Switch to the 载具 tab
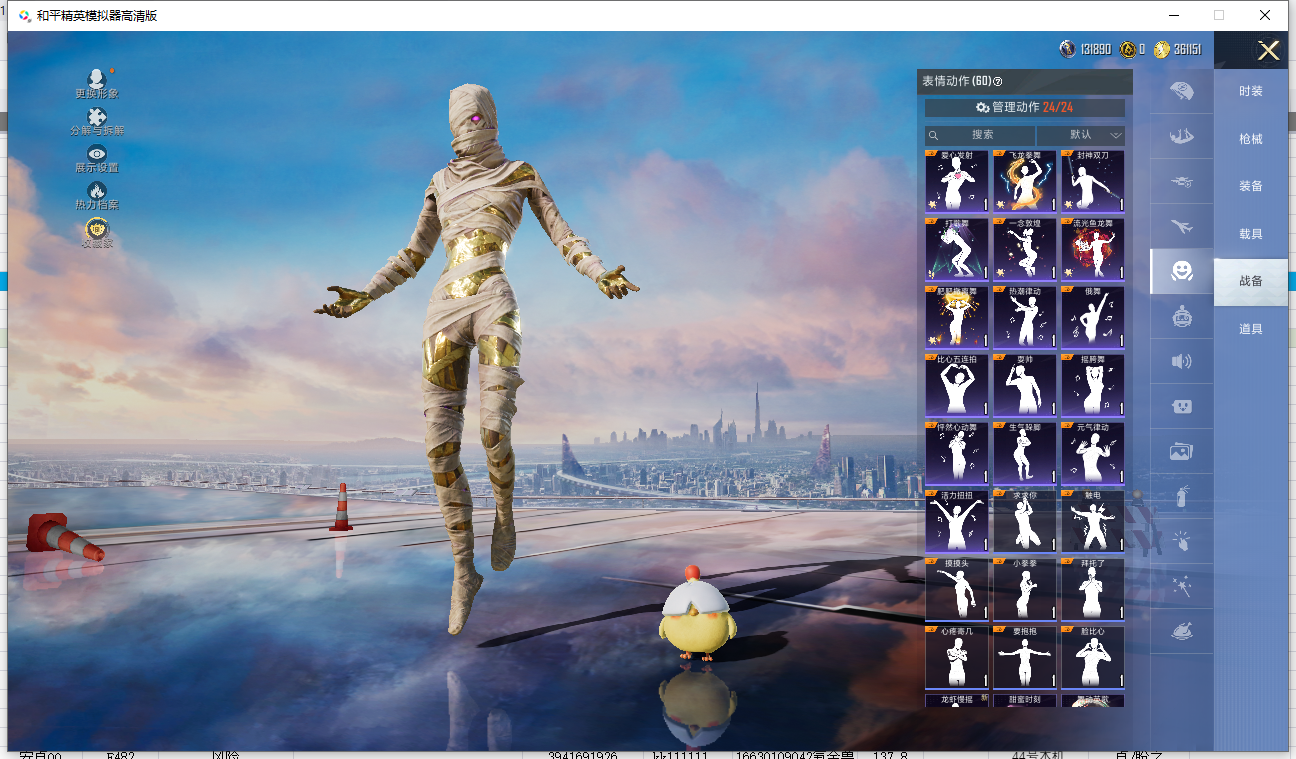Viewport: 1296px width, 759px height. coord(1251,234)
